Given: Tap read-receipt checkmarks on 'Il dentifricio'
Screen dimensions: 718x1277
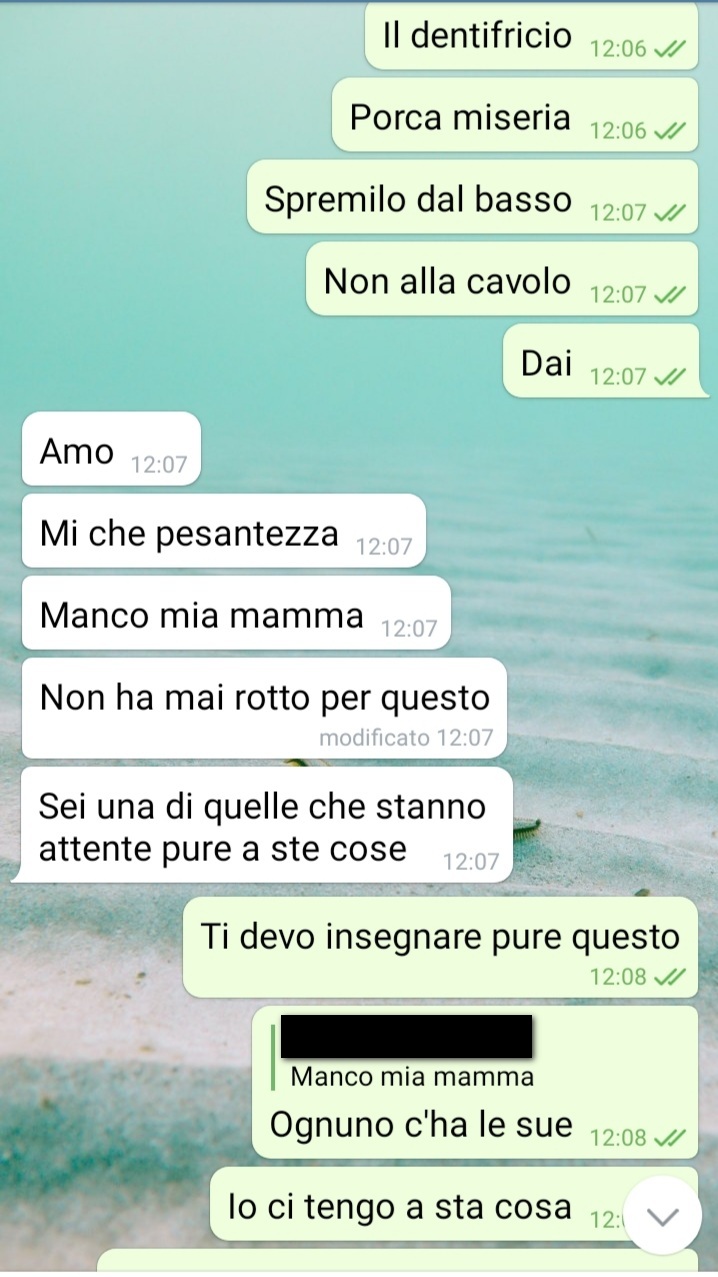Looking at the screenshot, I should 669,49.
